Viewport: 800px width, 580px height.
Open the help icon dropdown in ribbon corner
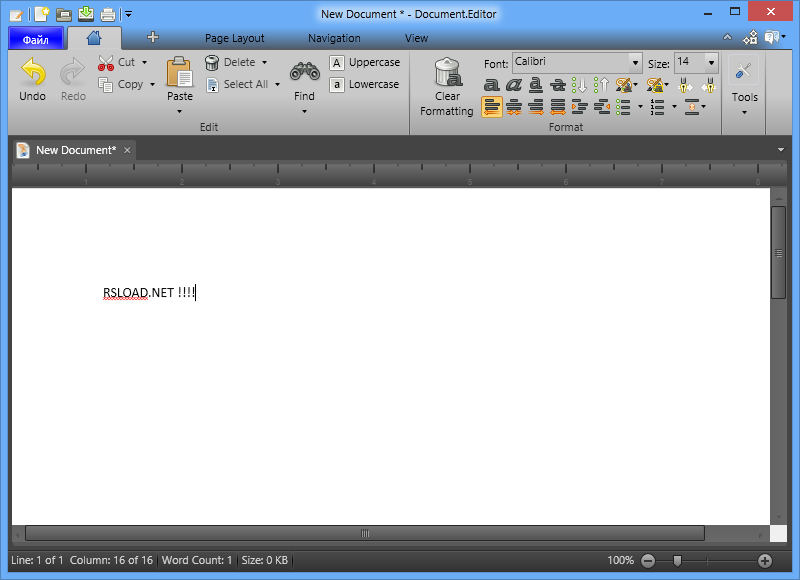[774, 37]
